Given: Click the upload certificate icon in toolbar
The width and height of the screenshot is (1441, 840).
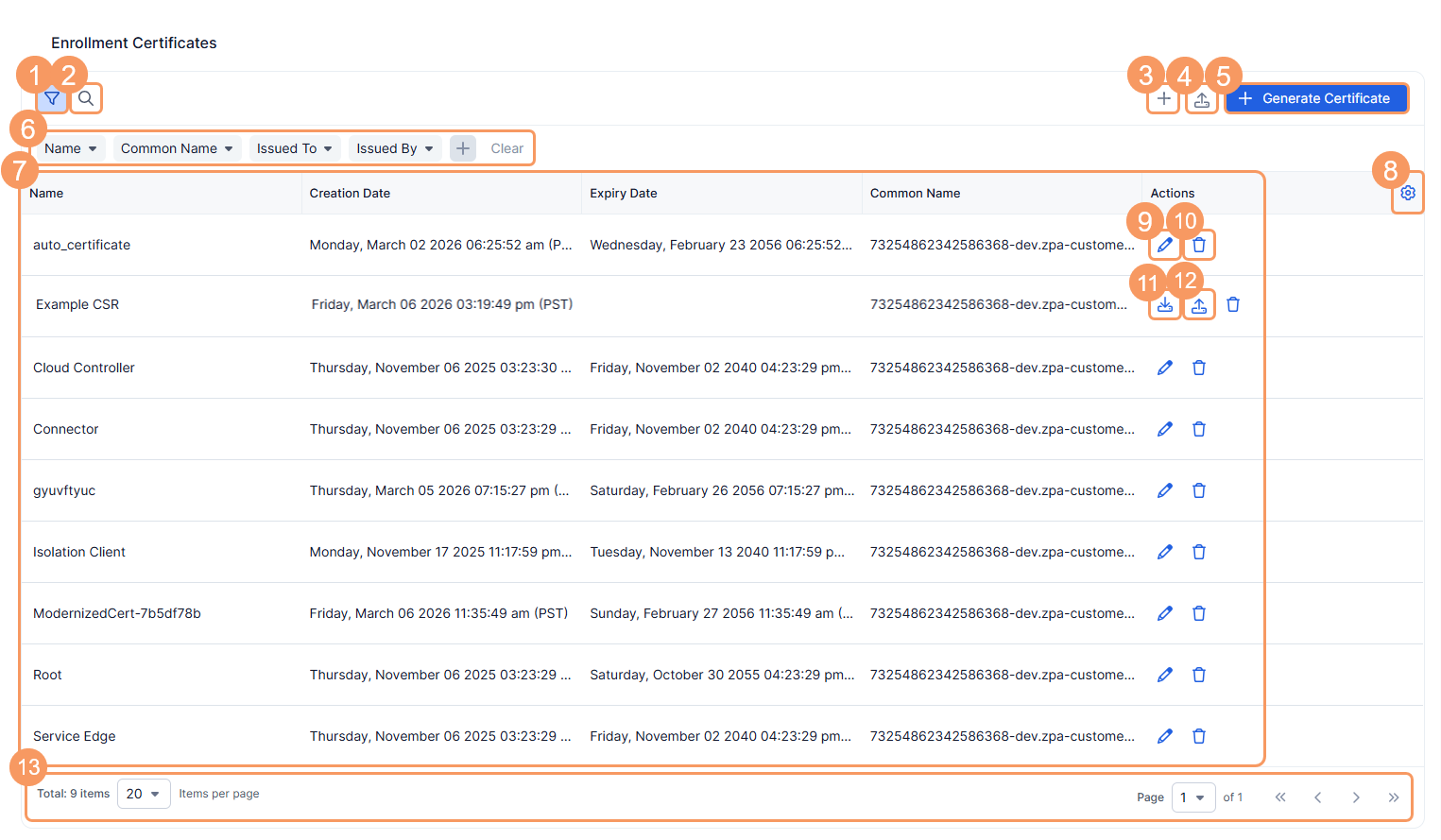Looking at the screenshot, I should pos(1201,99).
